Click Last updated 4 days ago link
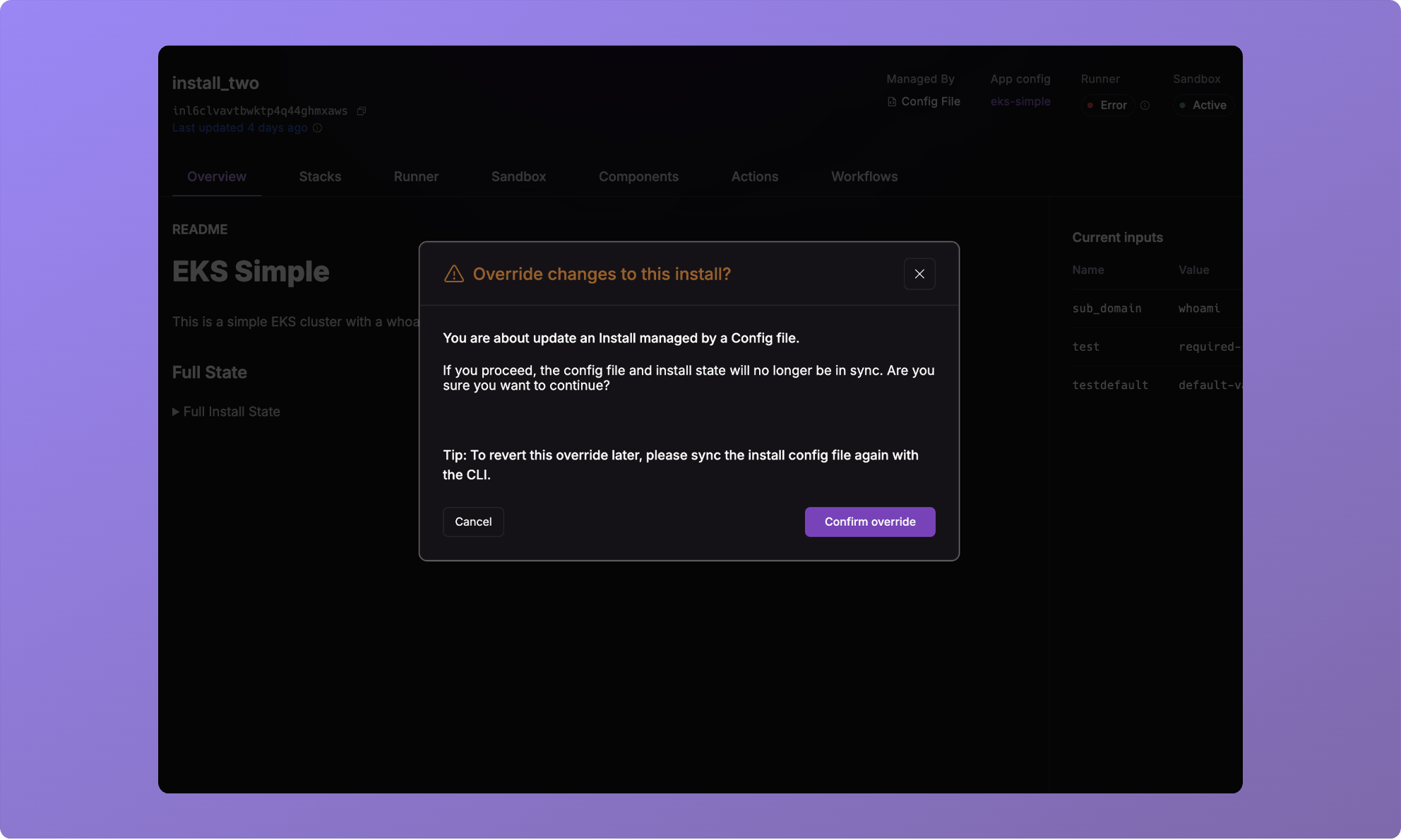Screen dimensions: 1401x840 (240, 128)
